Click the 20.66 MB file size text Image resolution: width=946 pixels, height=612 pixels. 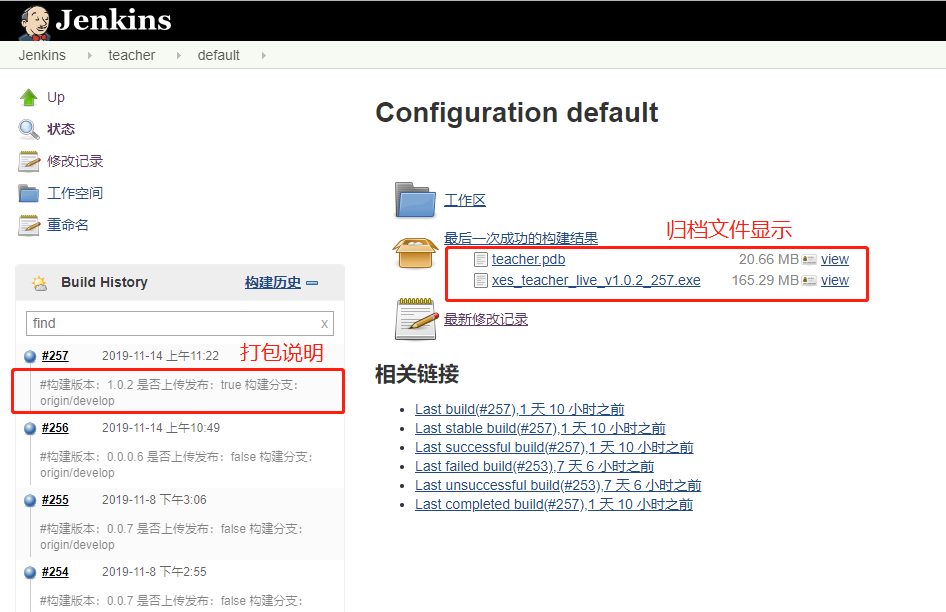coord(768,260)
